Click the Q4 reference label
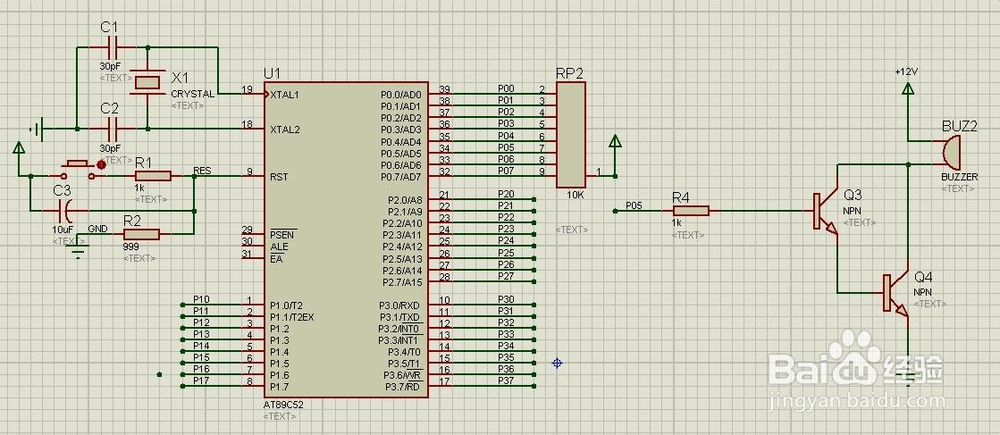The width and height of the screenshot is (1000, 435). [x=923, y=277]
